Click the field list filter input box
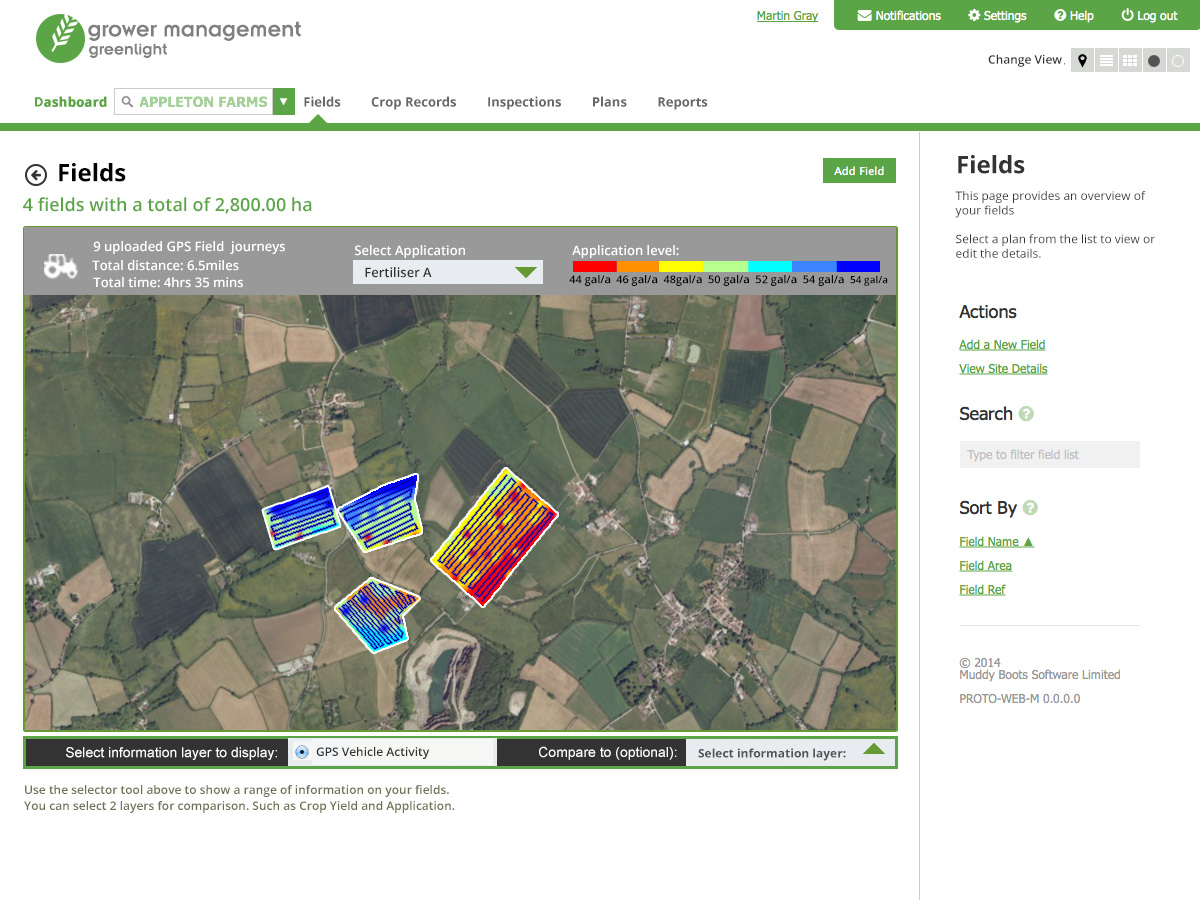 [1049, 454]
